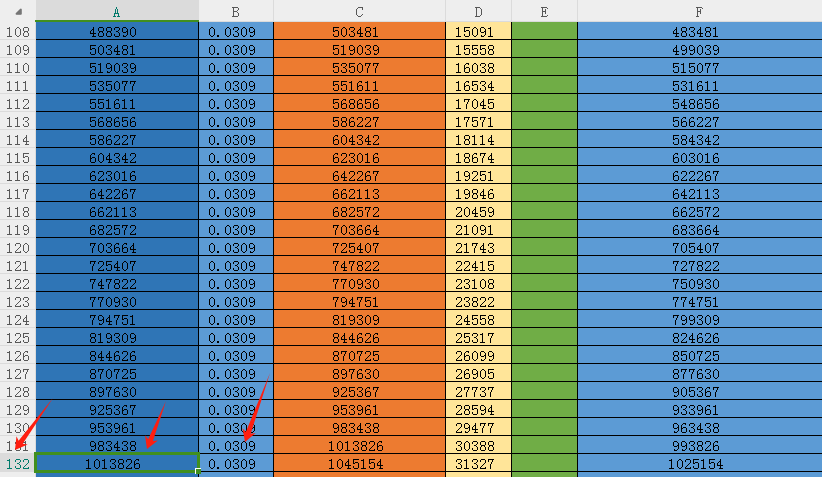
Task: Click orange cell showing 925367
Action: coord(359,392)
